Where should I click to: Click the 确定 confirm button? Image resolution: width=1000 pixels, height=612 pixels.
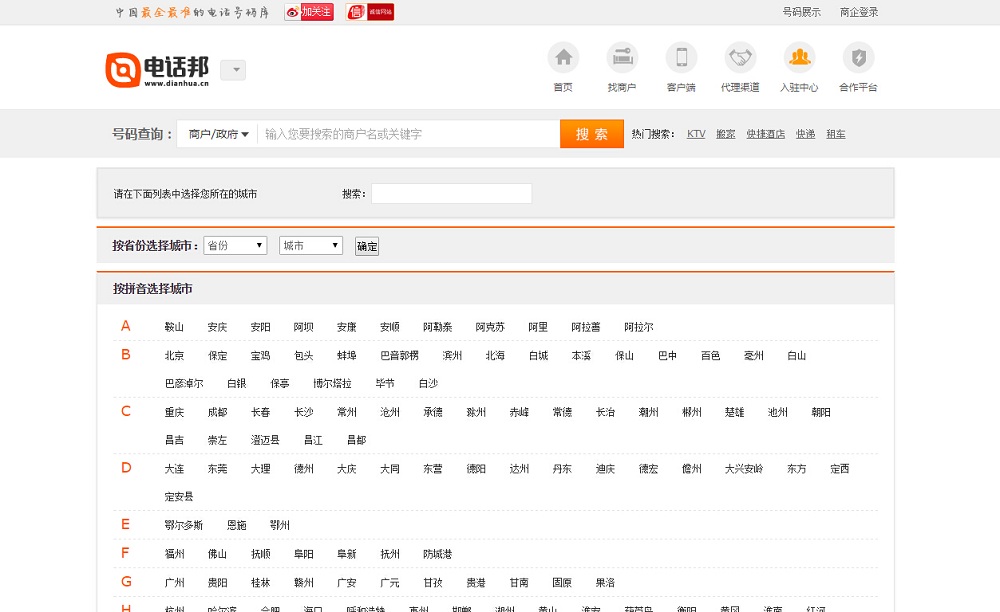coord(367,246)
